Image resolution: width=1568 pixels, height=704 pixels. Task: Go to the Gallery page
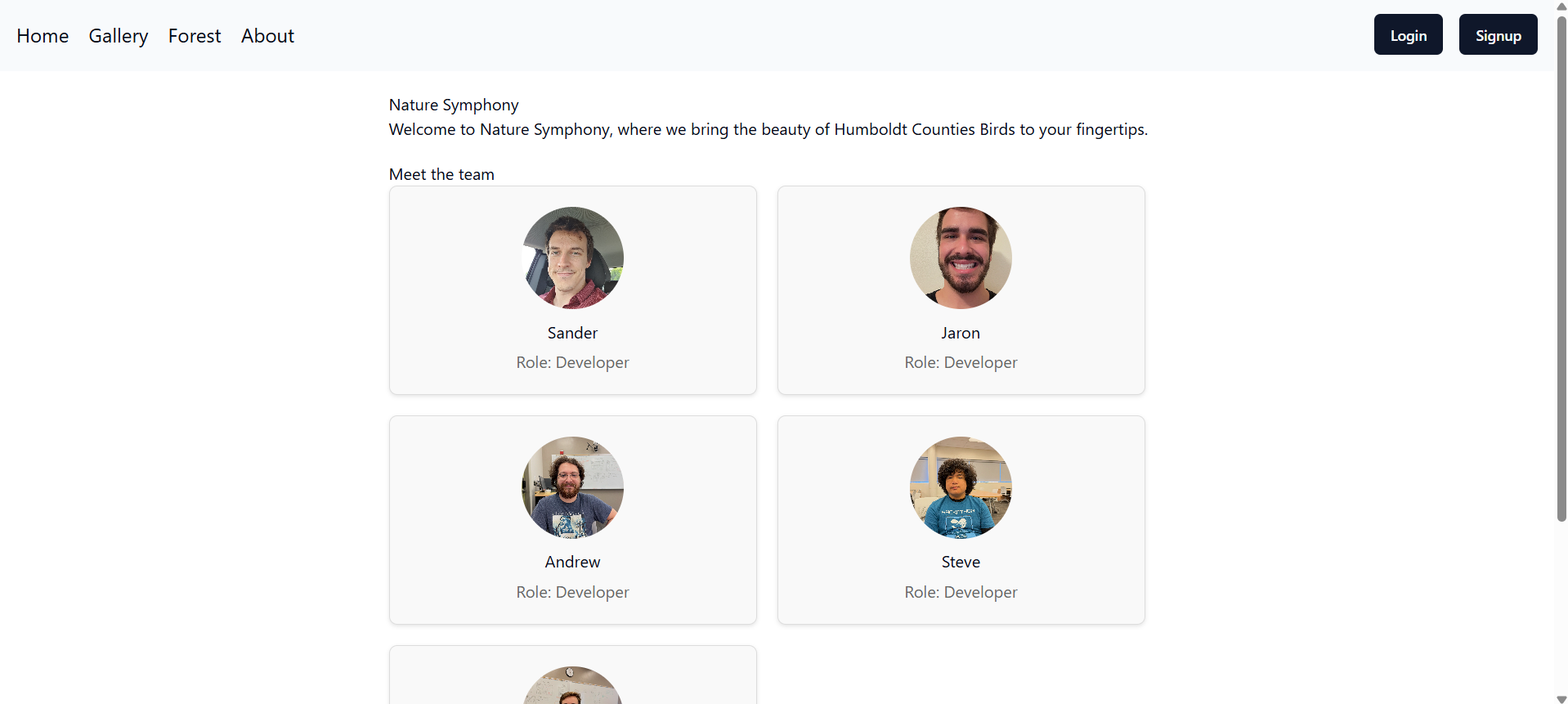[x=119, y=36]
